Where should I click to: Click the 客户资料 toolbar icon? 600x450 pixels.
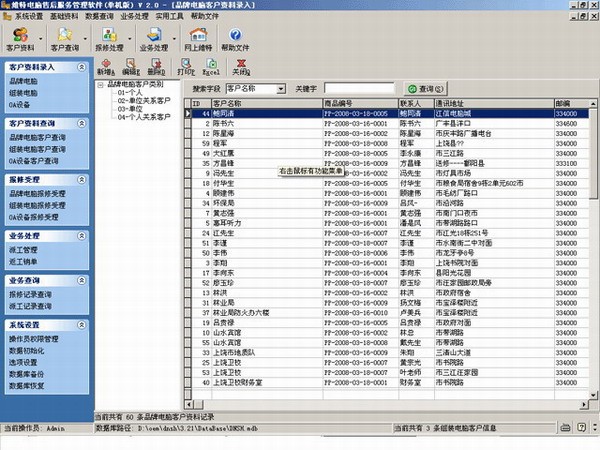tap(19, 37)
